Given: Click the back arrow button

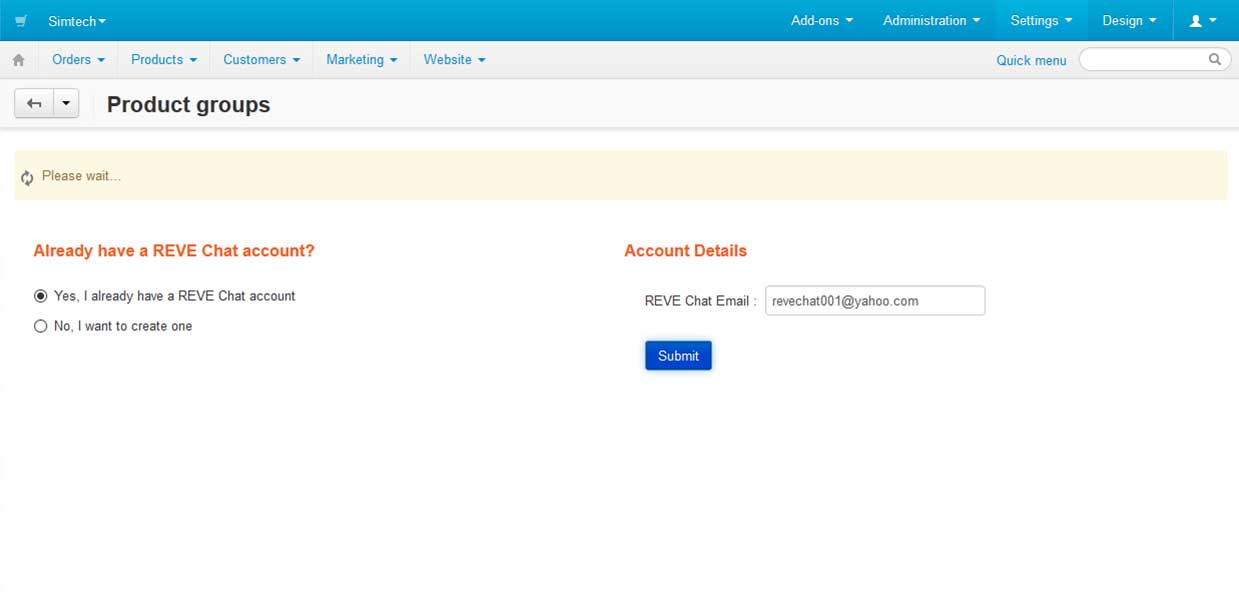Looking at the screenshot, I should click(x=34, y=104).
